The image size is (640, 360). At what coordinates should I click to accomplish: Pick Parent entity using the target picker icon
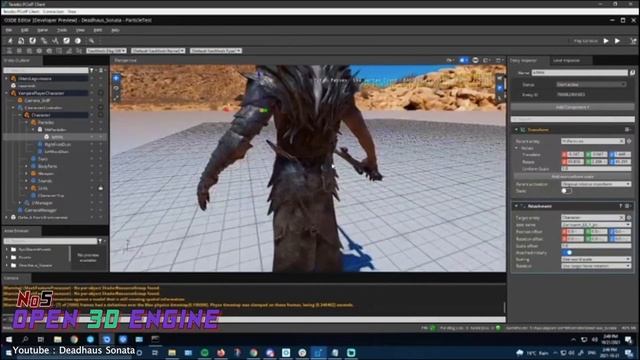pyautogui.click(x=629, y=141)
